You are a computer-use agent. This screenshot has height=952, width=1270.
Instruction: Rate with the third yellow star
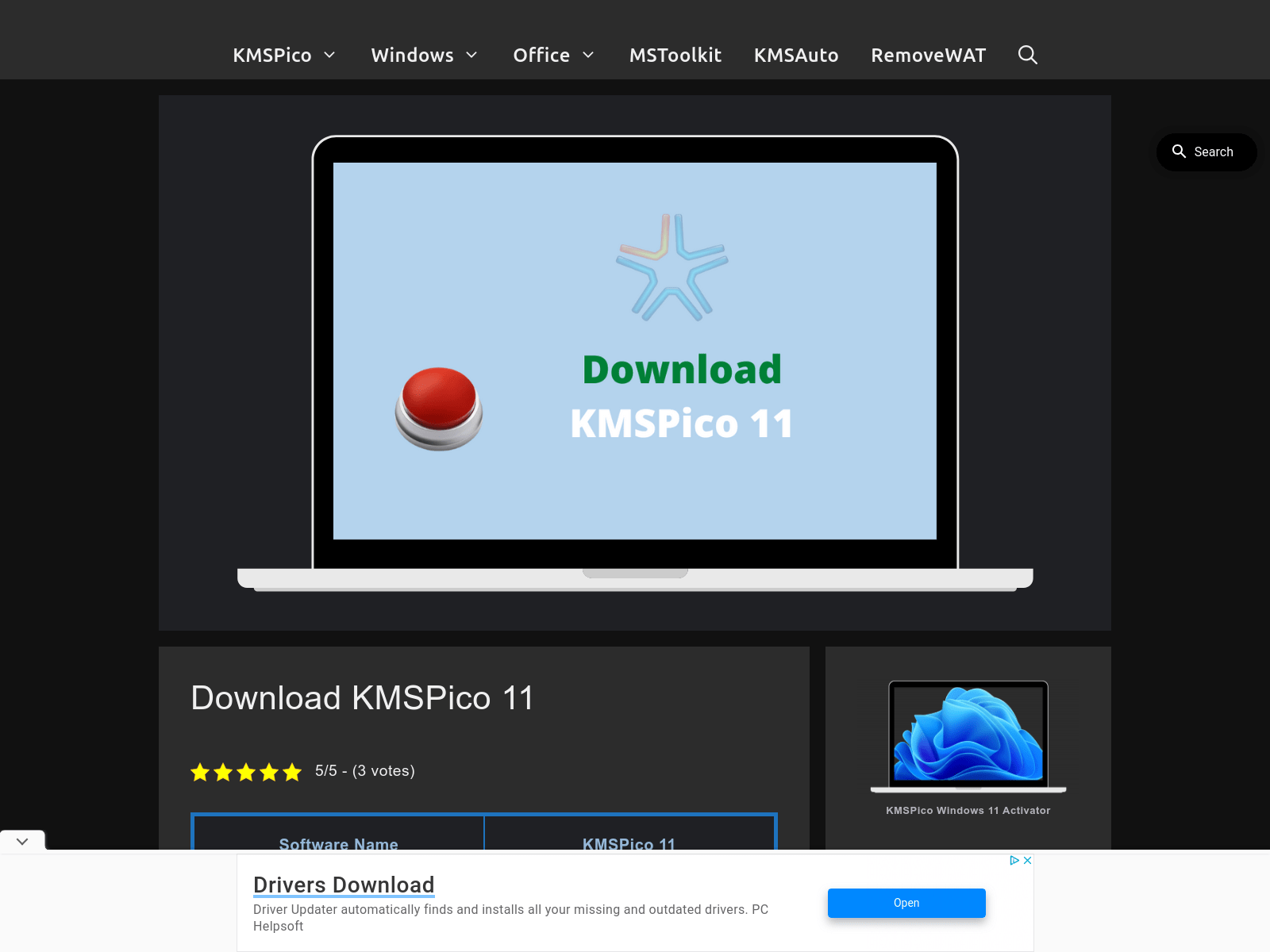(246, 772)
